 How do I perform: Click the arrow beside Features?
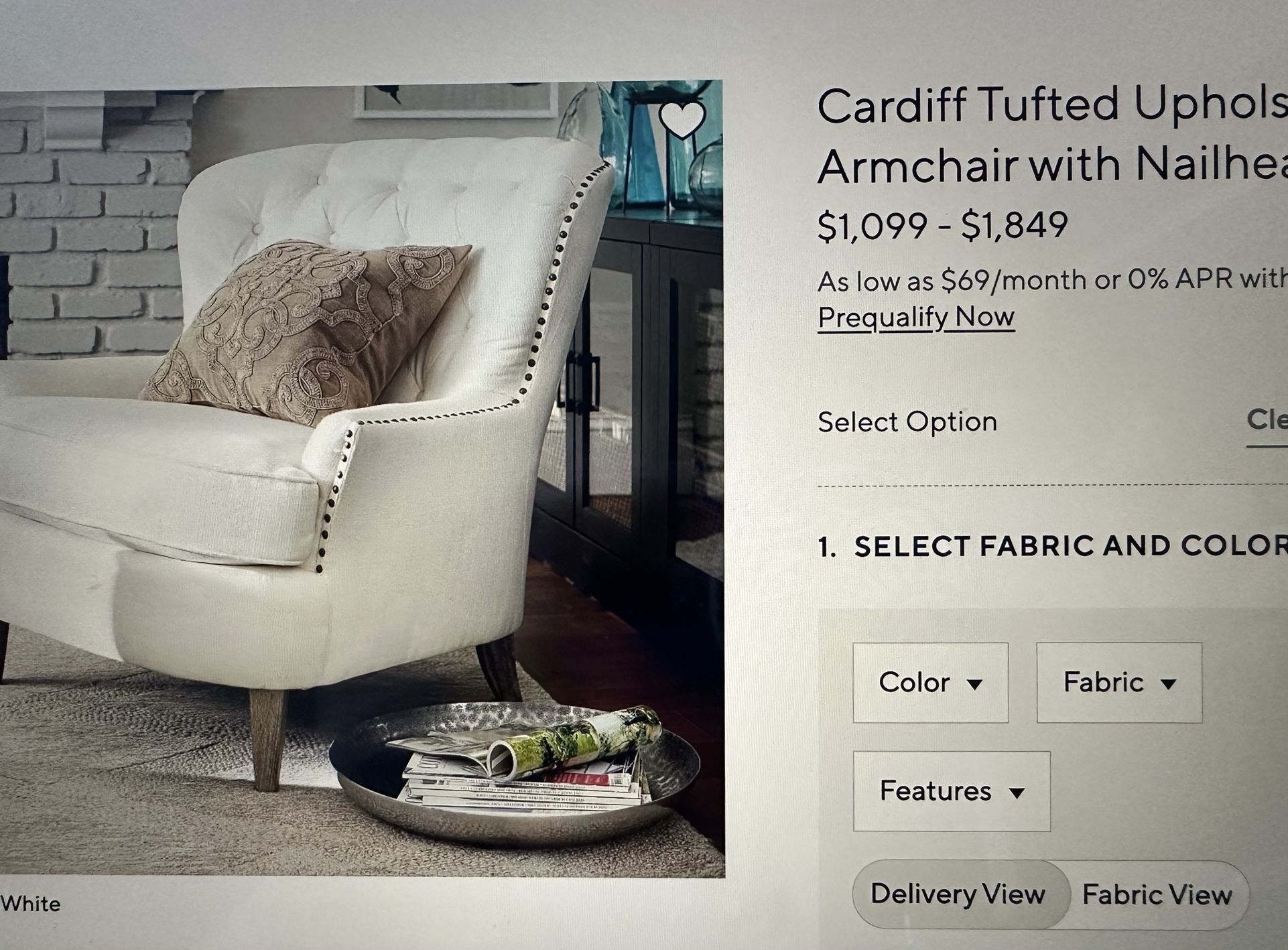[x=1017, y=793]
